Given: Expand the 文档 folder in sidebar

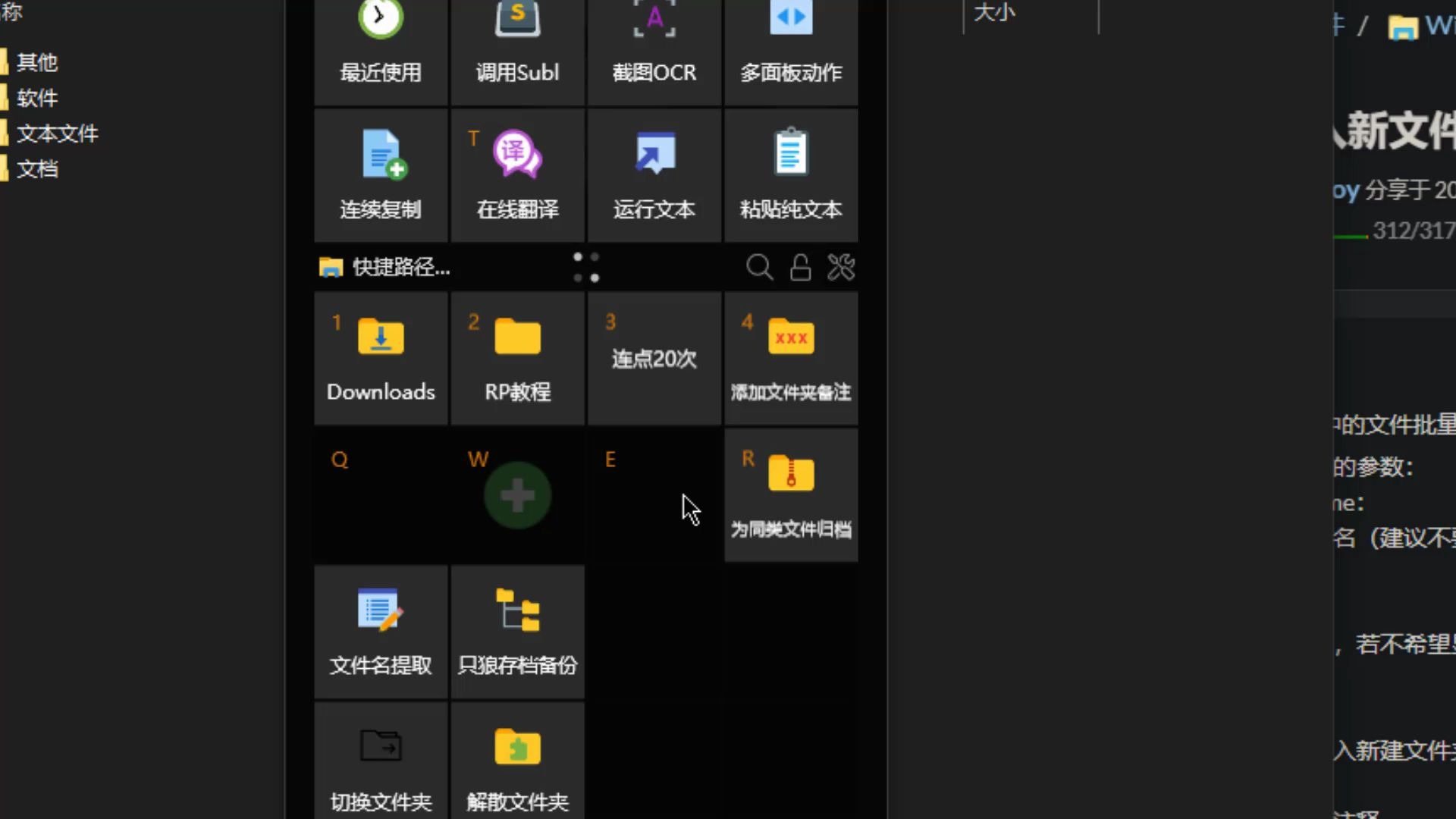Looking at the screenshot, I should pos(37,168).
